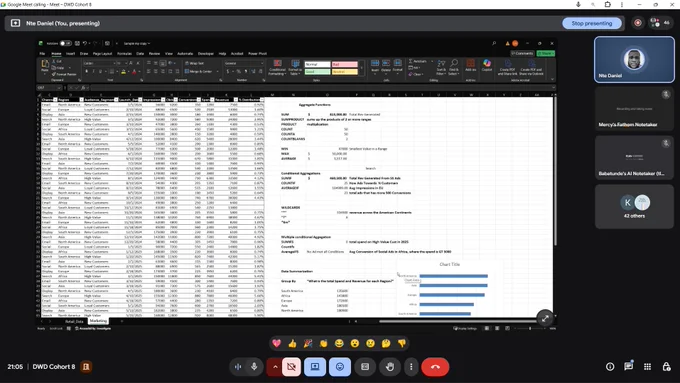This screenshot has height=383, width=680.
Task: Switch to the Retail_Data sheet tab
Action: (74, 321)
